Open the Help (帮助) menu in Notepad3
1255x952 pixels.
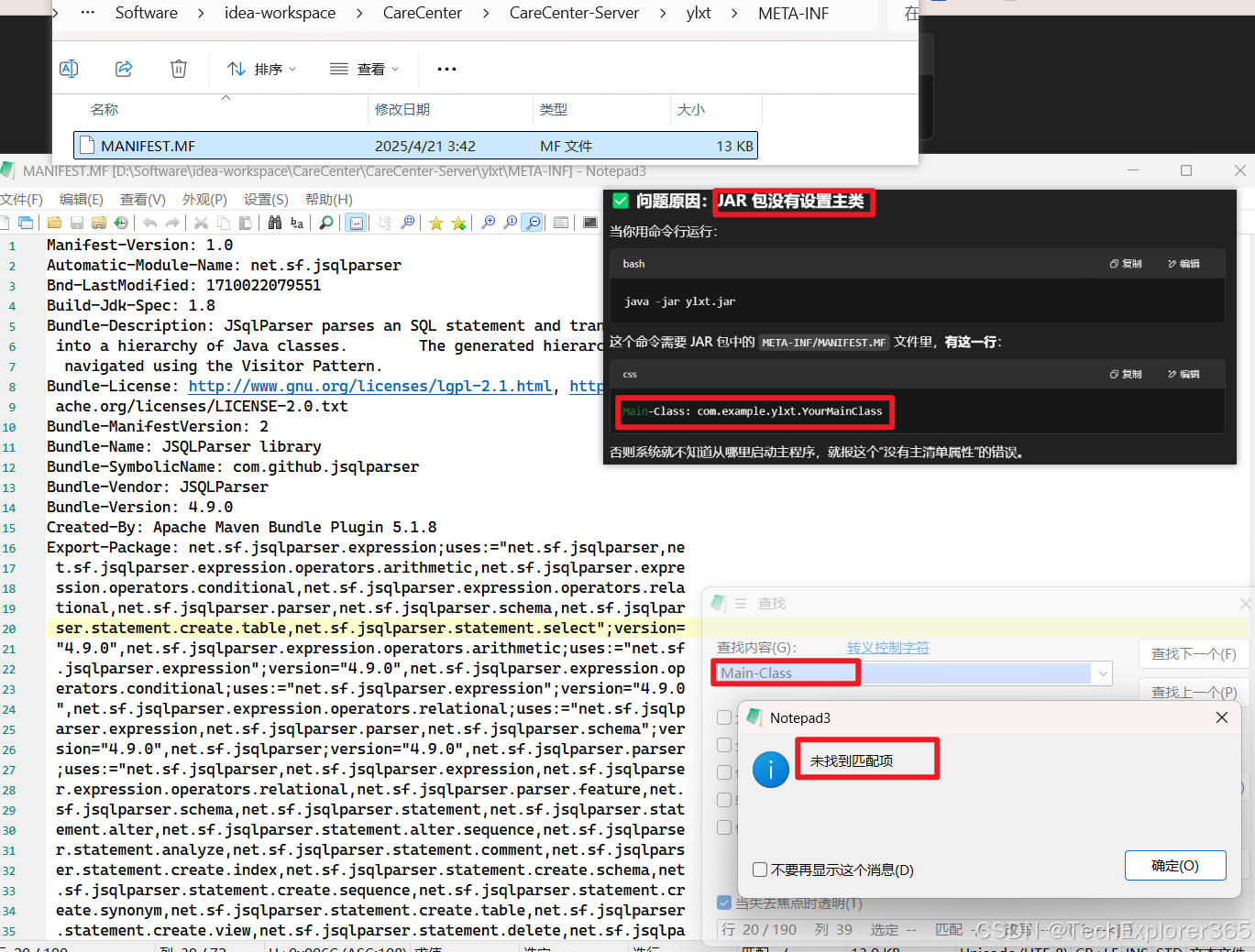pyautogui.click(x=329, y=199)
